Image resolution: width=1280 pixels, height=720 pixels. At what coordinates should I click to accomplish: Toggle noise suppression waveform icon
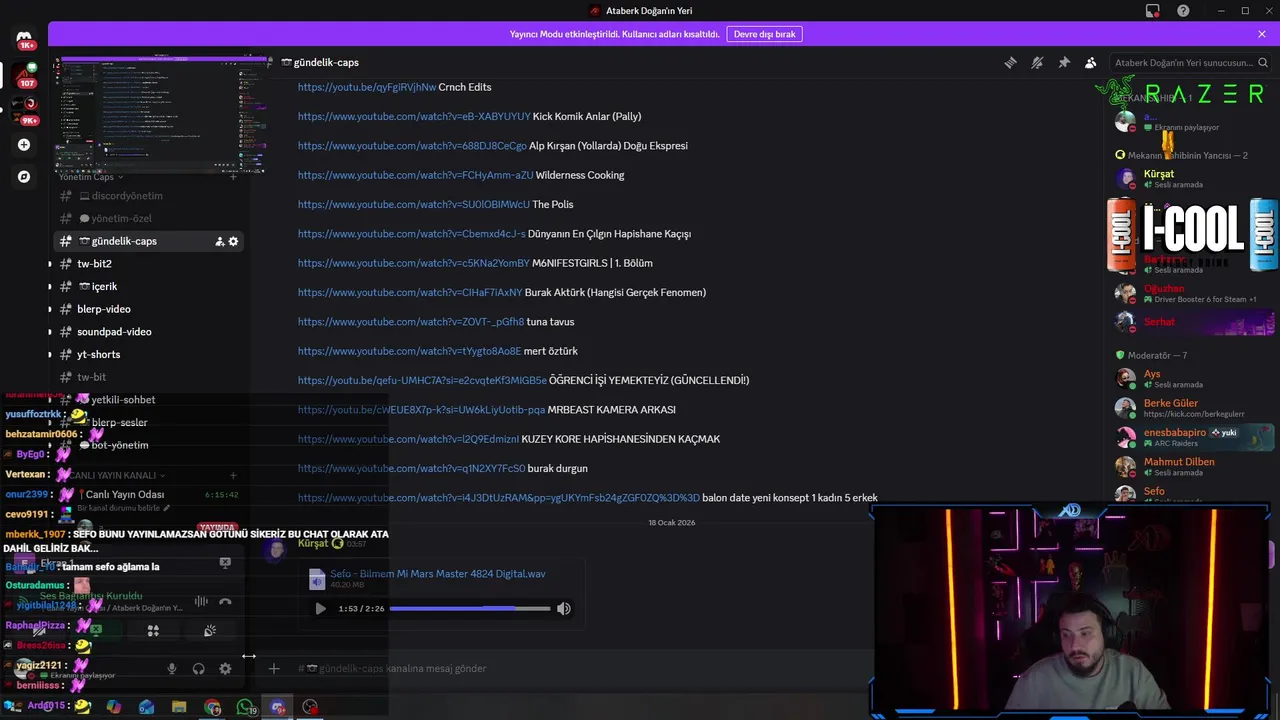pos(201,601)
